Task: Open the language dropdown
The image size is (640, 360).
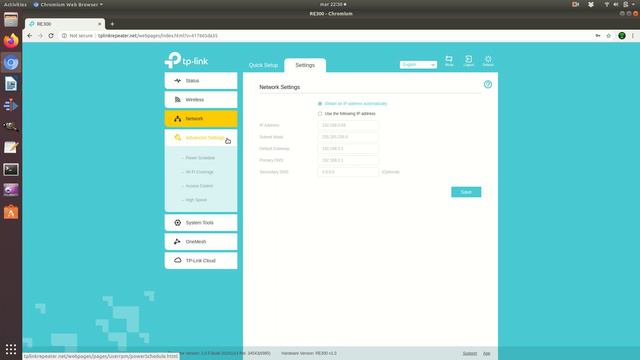Action: pyautogui.click(x=418, y=64)
